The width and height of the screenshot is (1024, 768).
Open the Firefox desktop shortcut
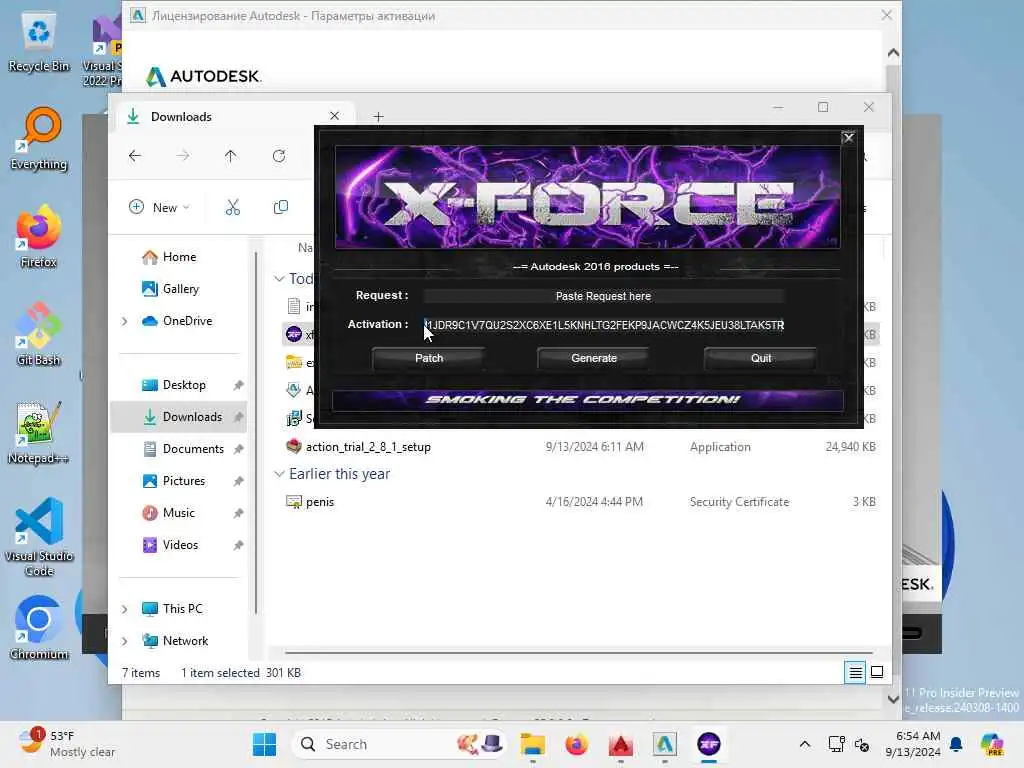(38, 236)
